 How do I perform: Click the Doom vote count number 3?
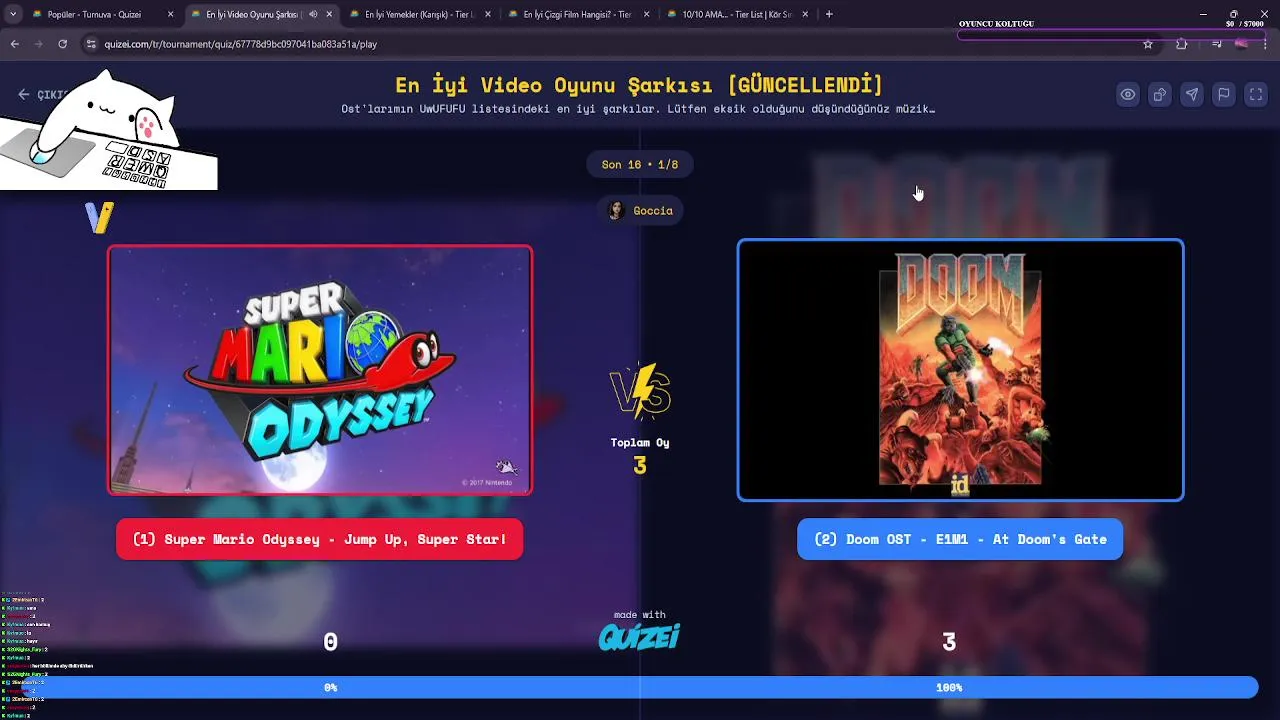click(x=949, y=642)
